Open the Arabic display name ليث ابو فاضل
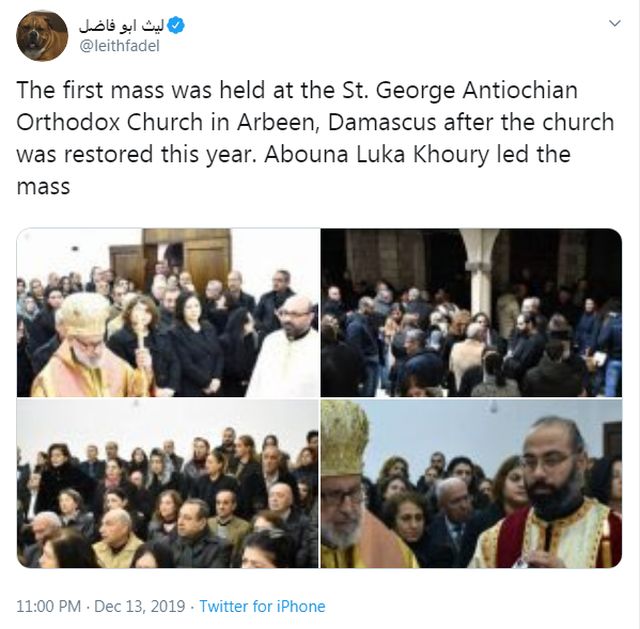The height and width of the screenshot is (629, 640). tap(122, 26)
